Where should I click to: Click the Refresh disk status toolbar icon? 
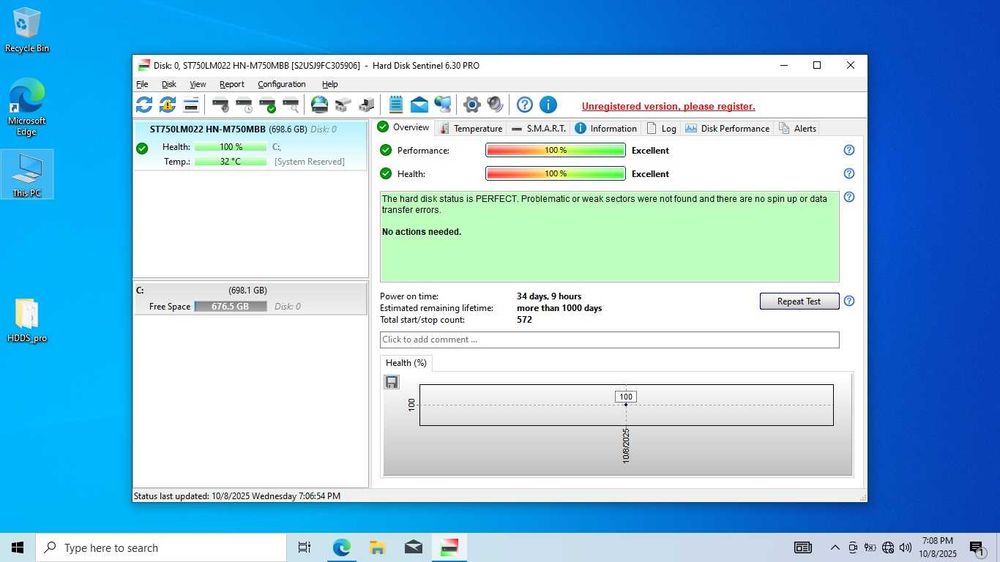[x=144, y=105]
